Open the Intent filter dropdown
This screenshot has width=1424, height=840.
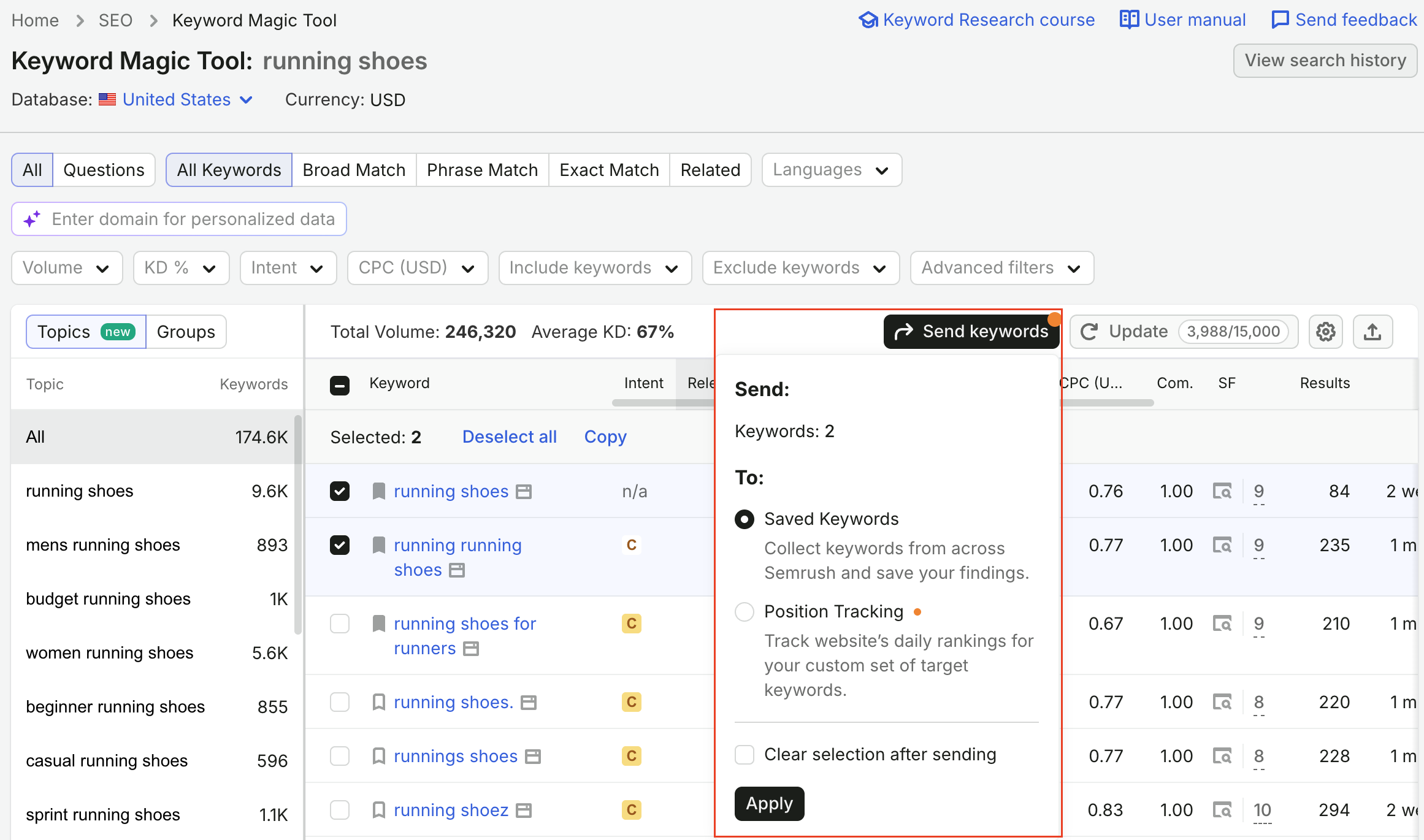click(x=288, y=268)
